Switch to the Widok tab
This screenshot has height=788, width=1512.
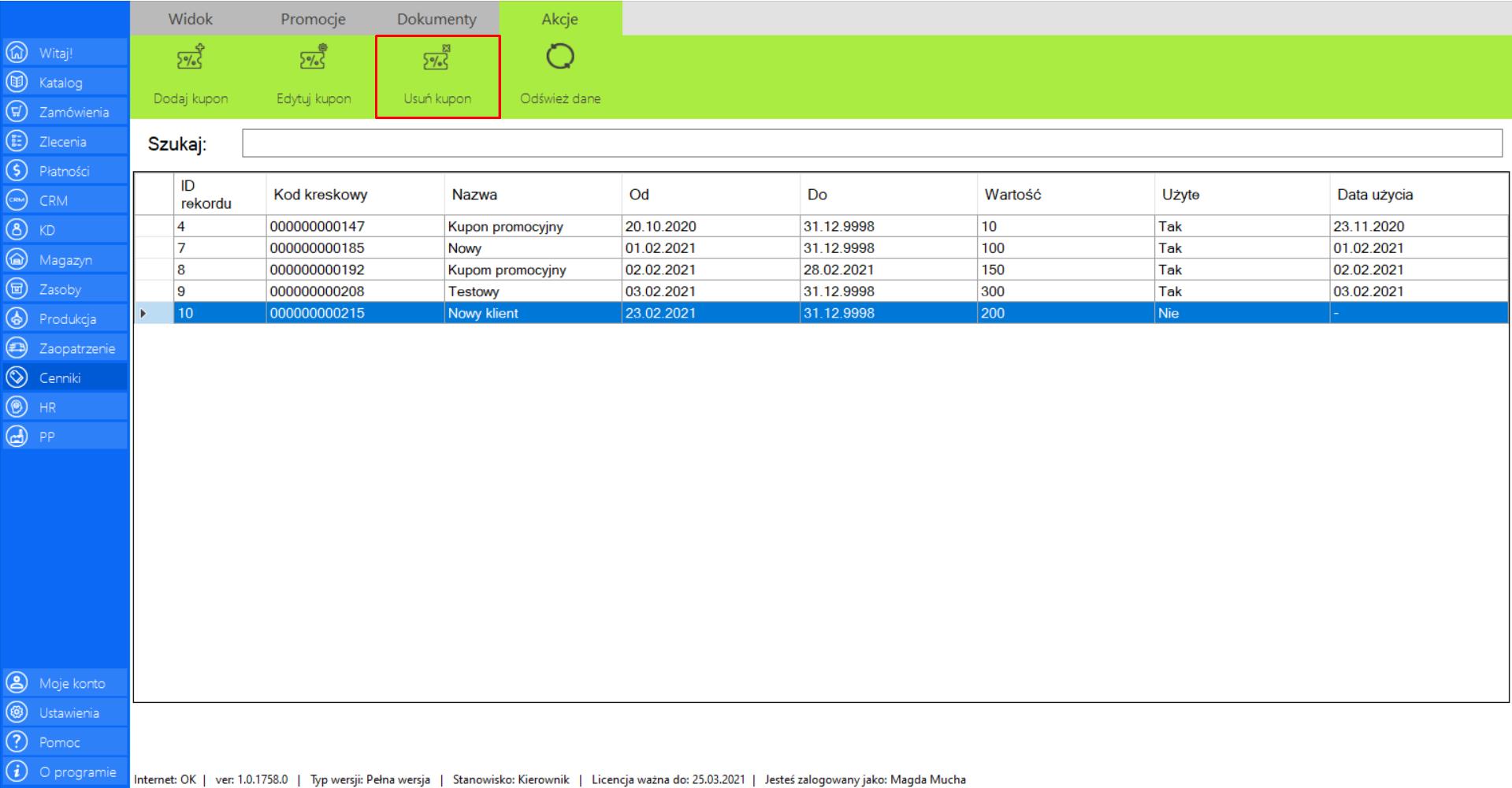pyautogui.click(x=190, y=19)
